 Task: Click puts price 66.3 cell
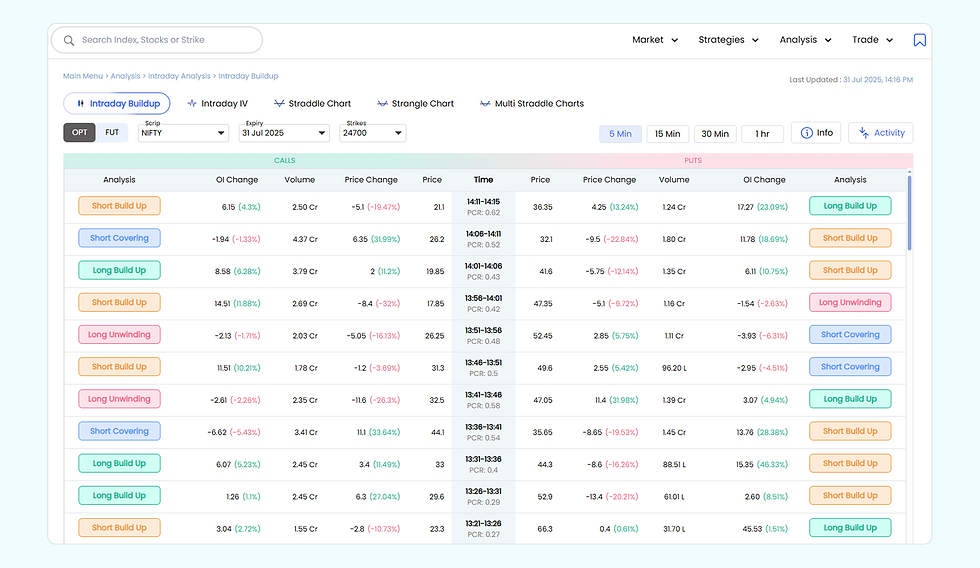coord(544,529)
